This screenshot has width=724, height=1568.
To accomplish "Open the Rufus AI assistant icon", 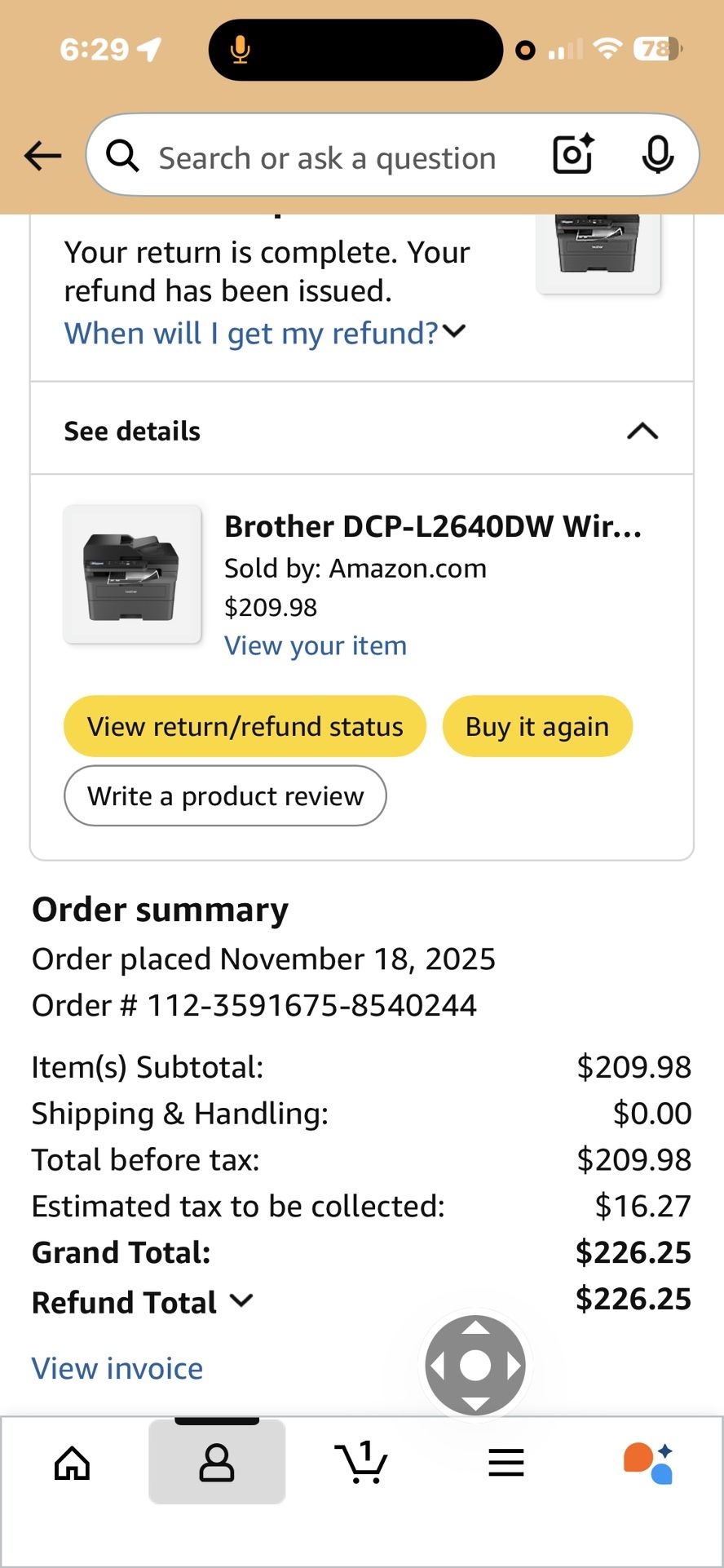I will (x=650, y=1461).
